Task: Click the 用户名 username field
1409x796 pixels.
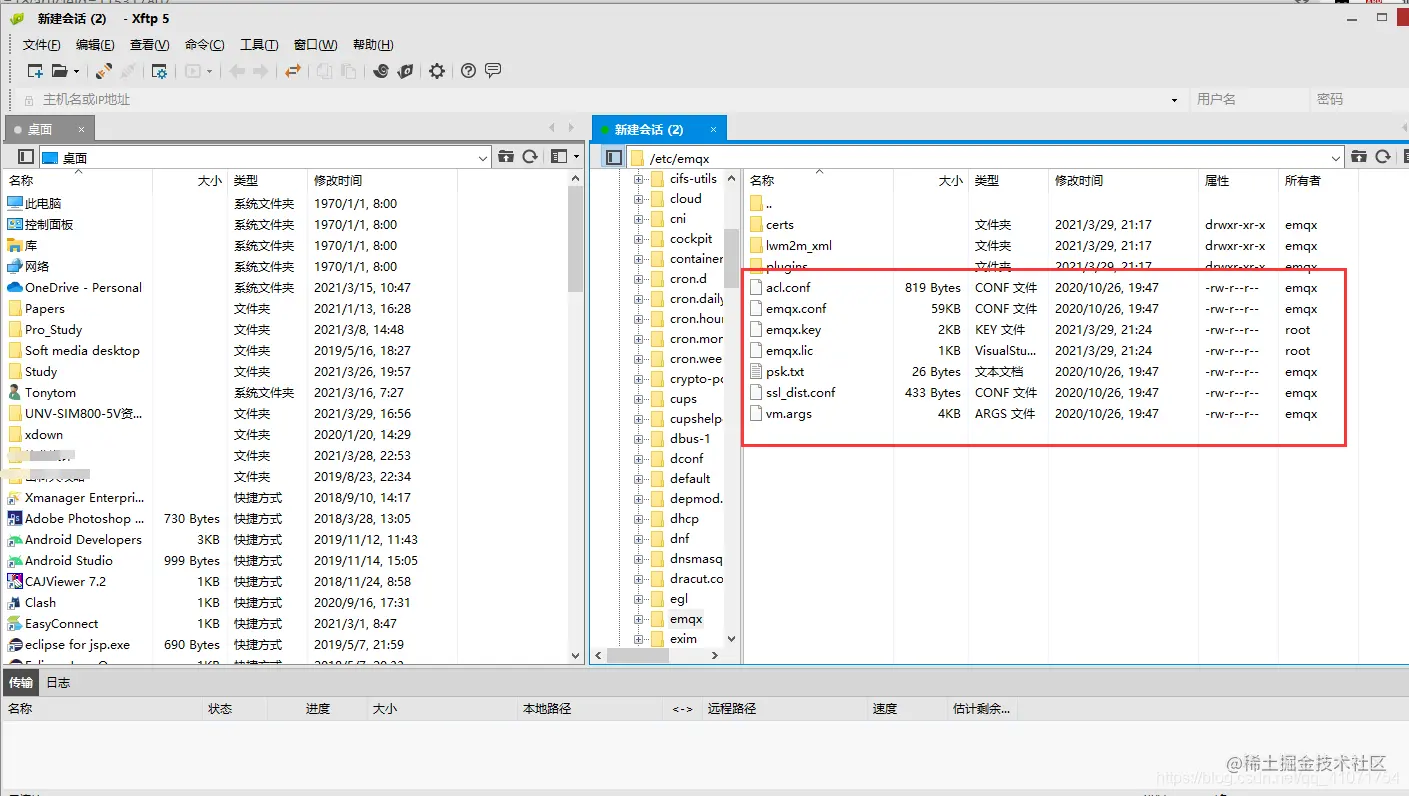Action: tap(1248, 100)
